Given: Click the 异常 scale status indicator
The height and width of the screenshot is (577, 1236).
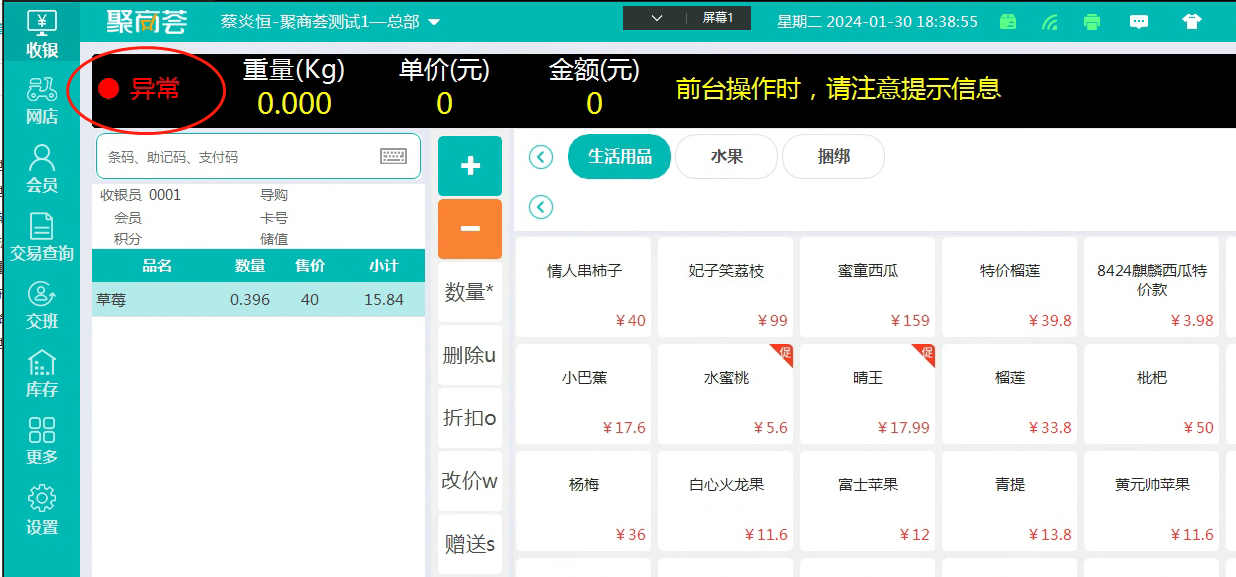Looking at the screenshot, I should (140, 89).
